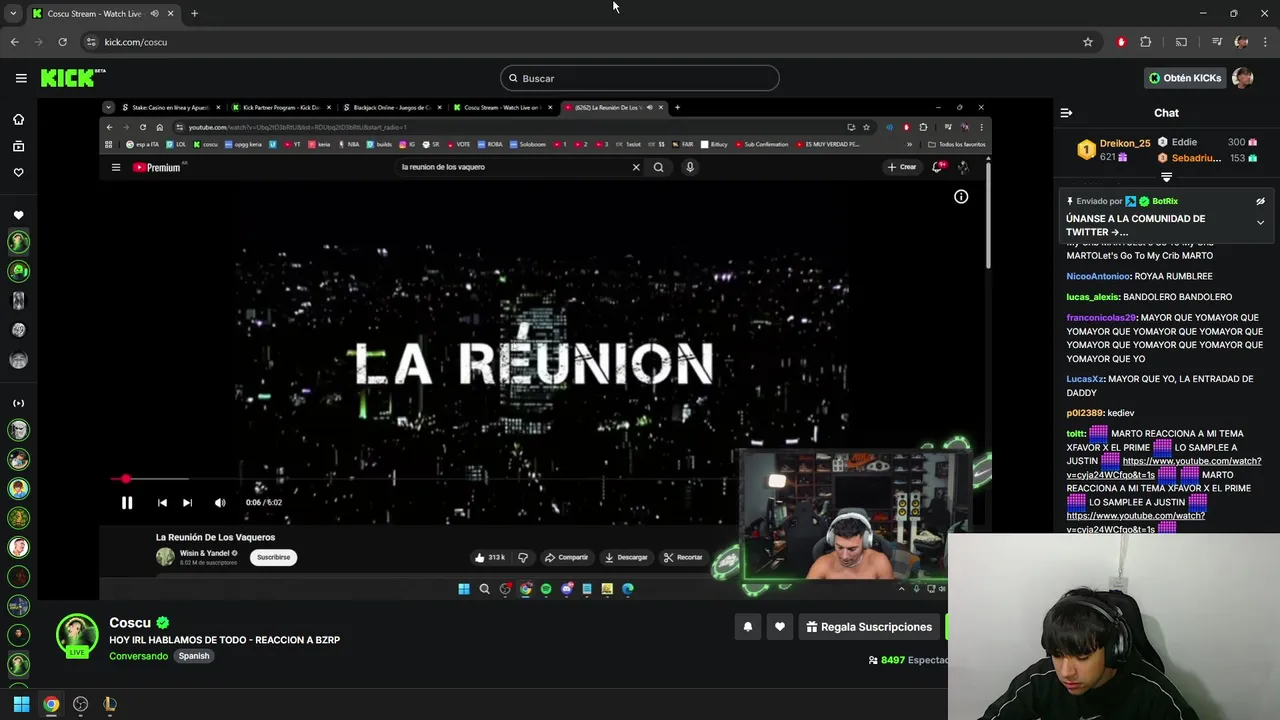
Task: Open the Todos los favoritos bookmarks folder
Action: [x=958, y=144]
